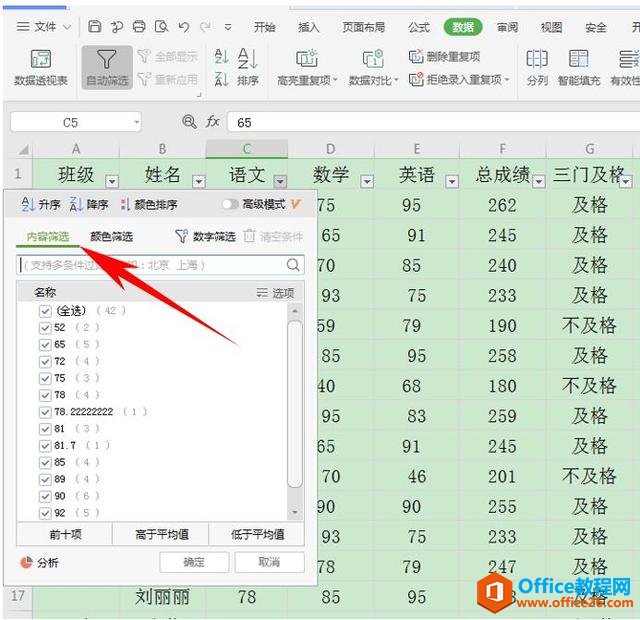Expand the 姓名 column filter arrow
The width and height of the screenshot is (640, 620).
tap(198, 182)
